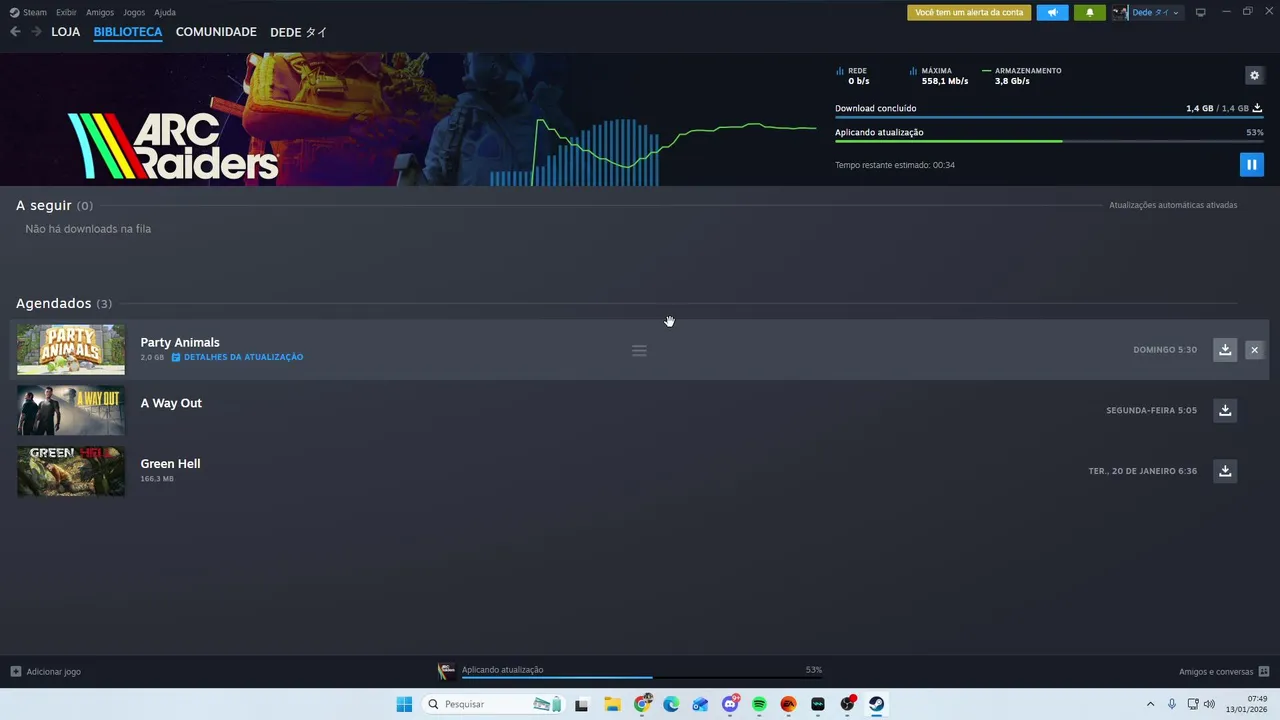The width and height of the screenshot is (1280, 720).
Task: Switch to the LOJA tab
Action: pyautogui.click(x=65, y=32)
